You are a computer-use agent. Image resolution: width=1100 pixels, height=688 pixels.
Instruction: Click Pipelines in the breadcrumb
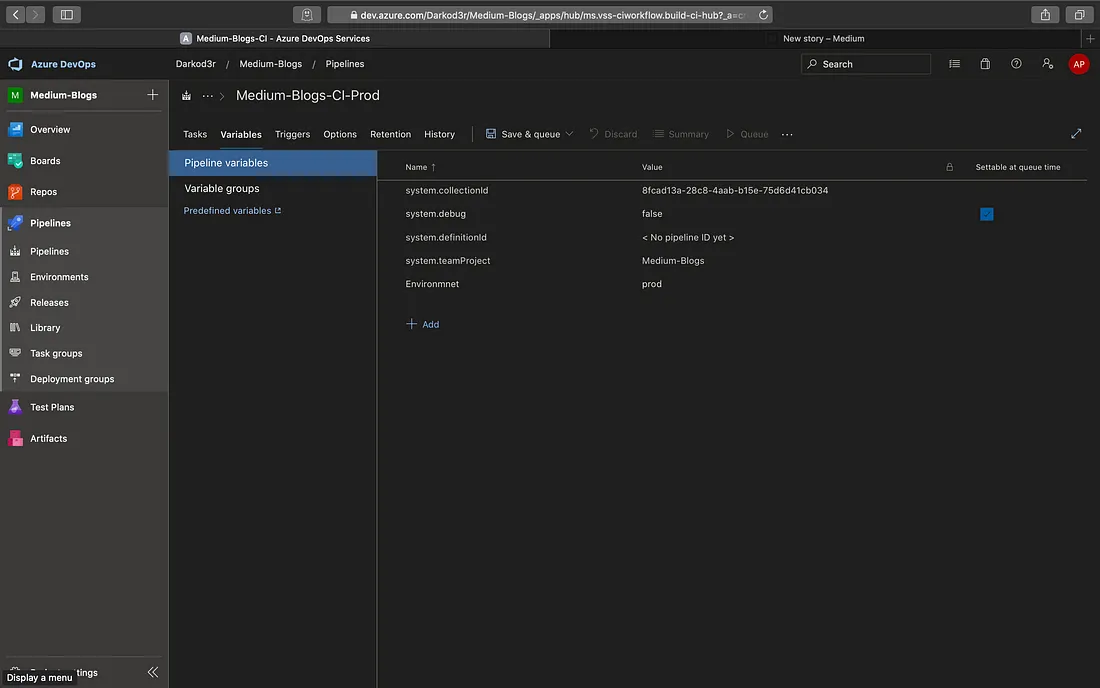coord(344,64)
